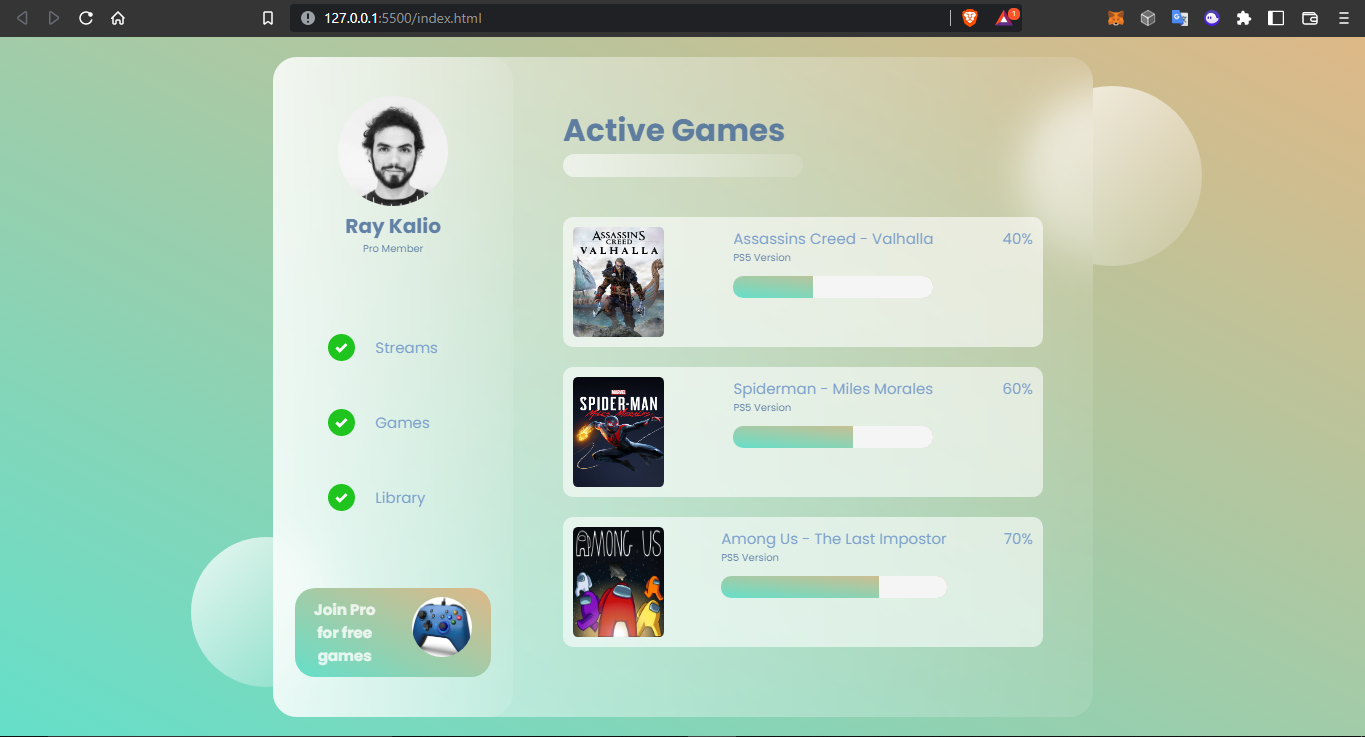Image resolution: width=1365 pixels, height=737 pixels.
Task: Click the green check beside Library
Action: click(341, 497)
